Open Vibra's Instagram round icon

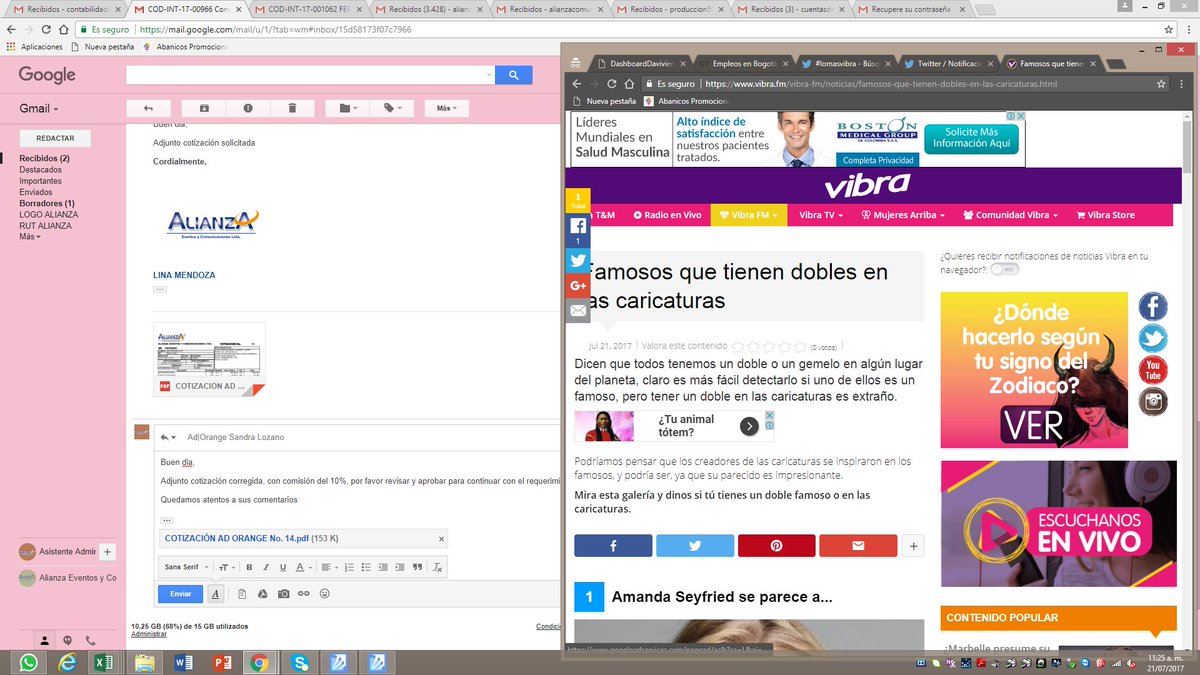click(1153, 402)
